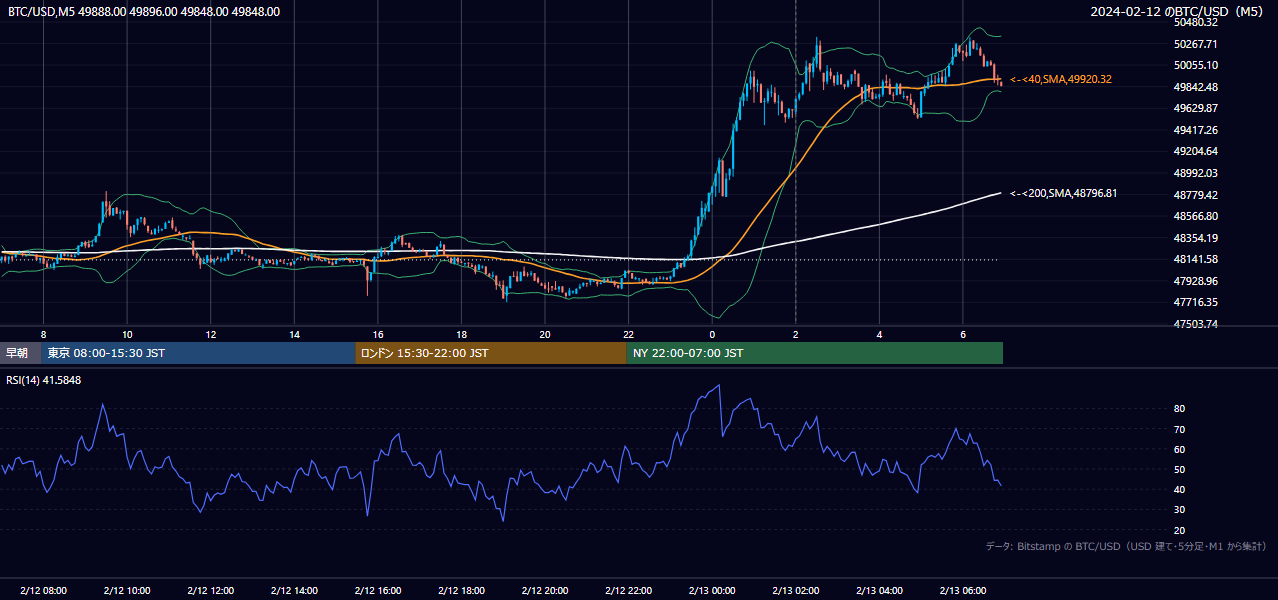This screenshot has height=600, width=1278.
Task: Click the bottom time label 2/13 02:00
Action: (796, 591)
